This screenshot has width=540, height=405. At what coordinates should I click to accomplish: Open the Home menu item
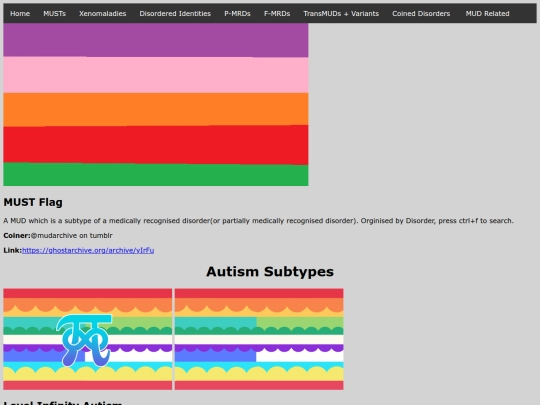[20, 13]
